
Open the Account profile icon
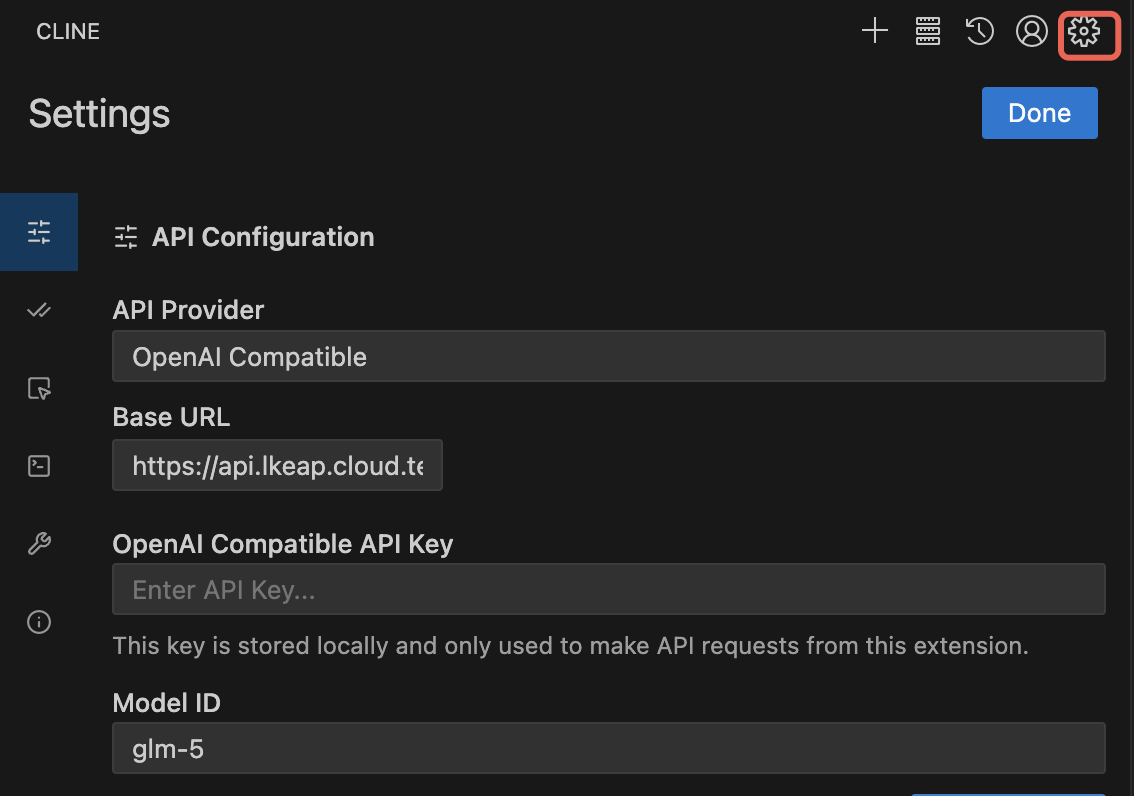coord(1031,32)
